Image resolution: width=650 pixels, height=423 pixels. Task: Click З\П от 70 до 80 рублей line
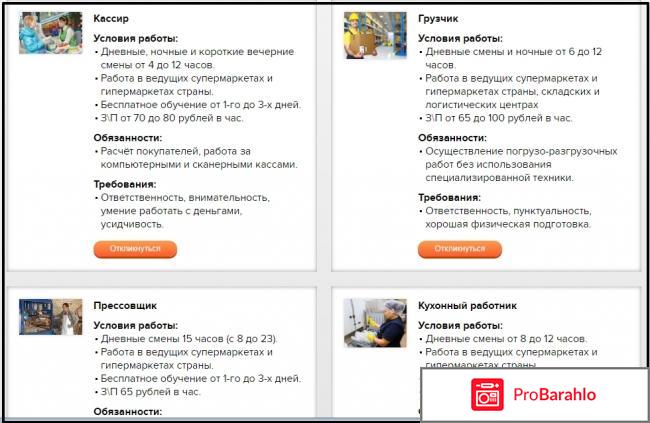[x=172, y=118]
